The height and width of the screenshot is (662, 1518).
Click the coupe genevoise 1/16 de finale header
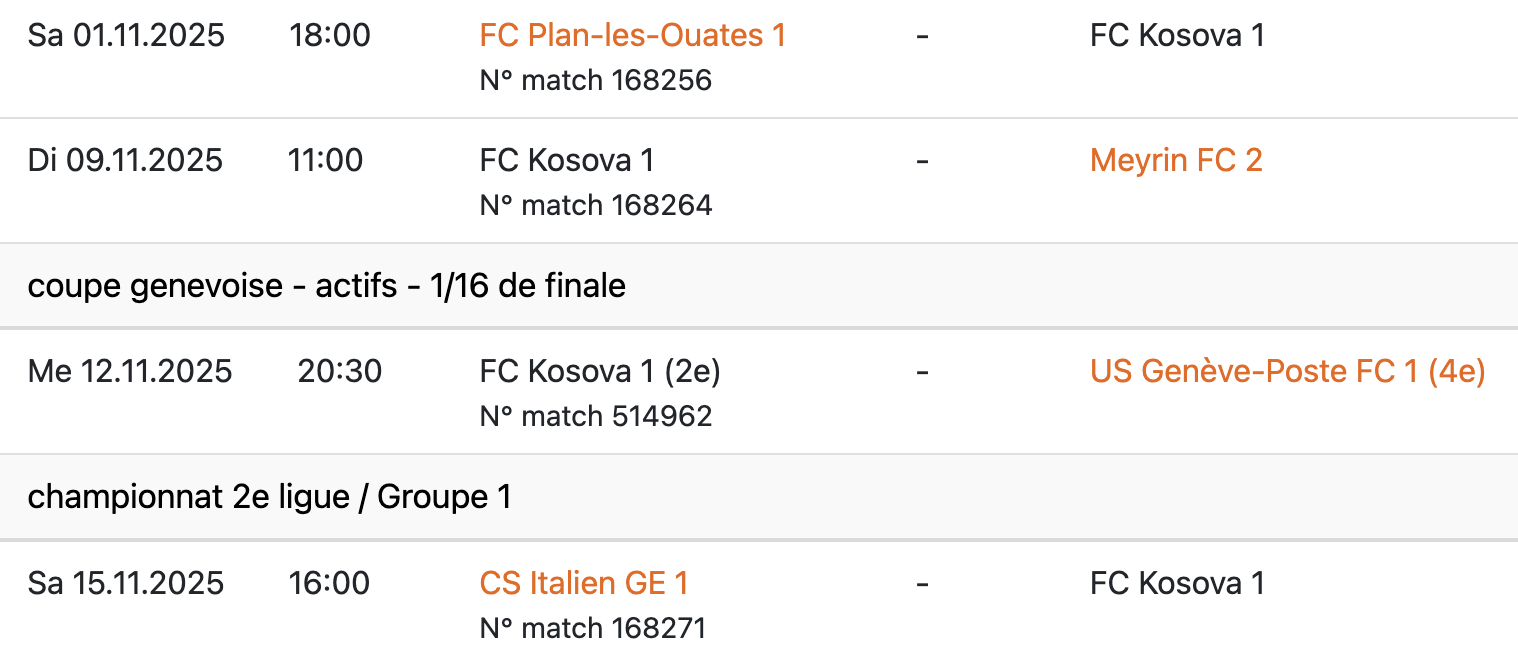[327, 286]
